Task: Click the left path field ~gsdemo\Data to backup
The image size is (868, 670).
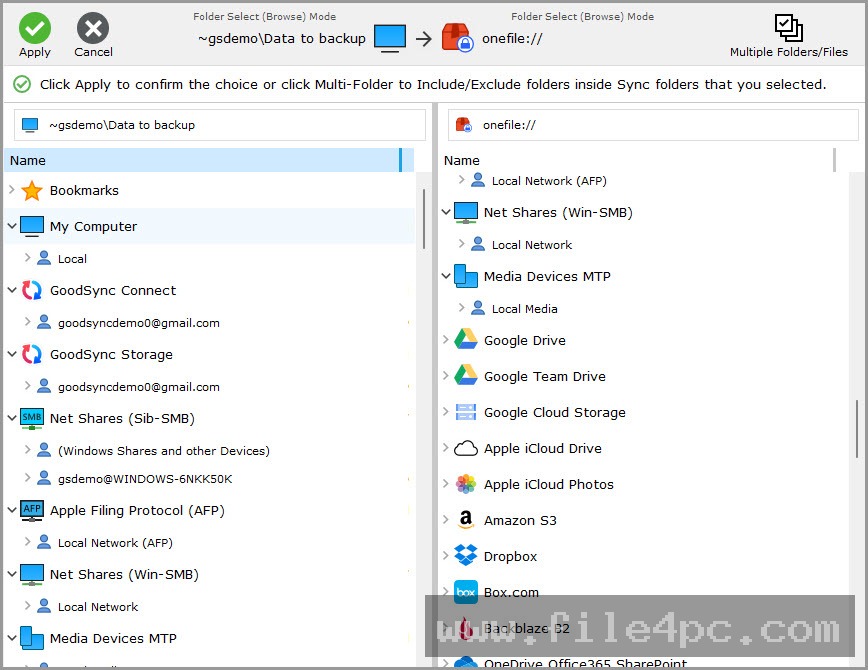Action: (220, 125)
